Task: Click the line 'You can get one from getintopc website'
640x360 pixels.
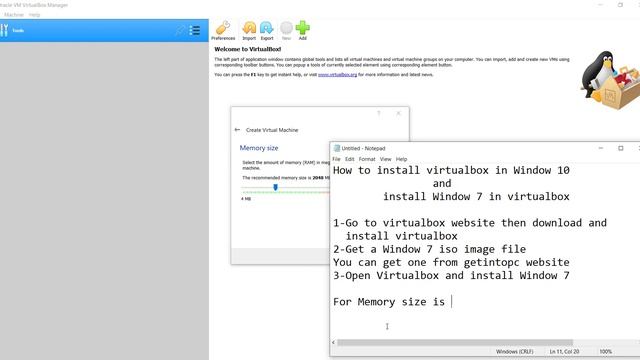Action: coord(451,262)
